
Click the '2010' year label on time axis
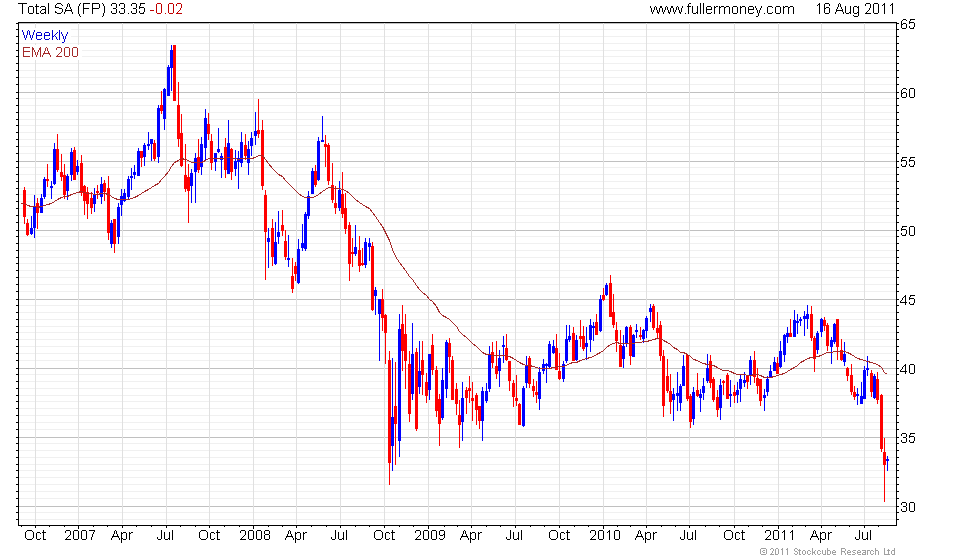point(604,536)
